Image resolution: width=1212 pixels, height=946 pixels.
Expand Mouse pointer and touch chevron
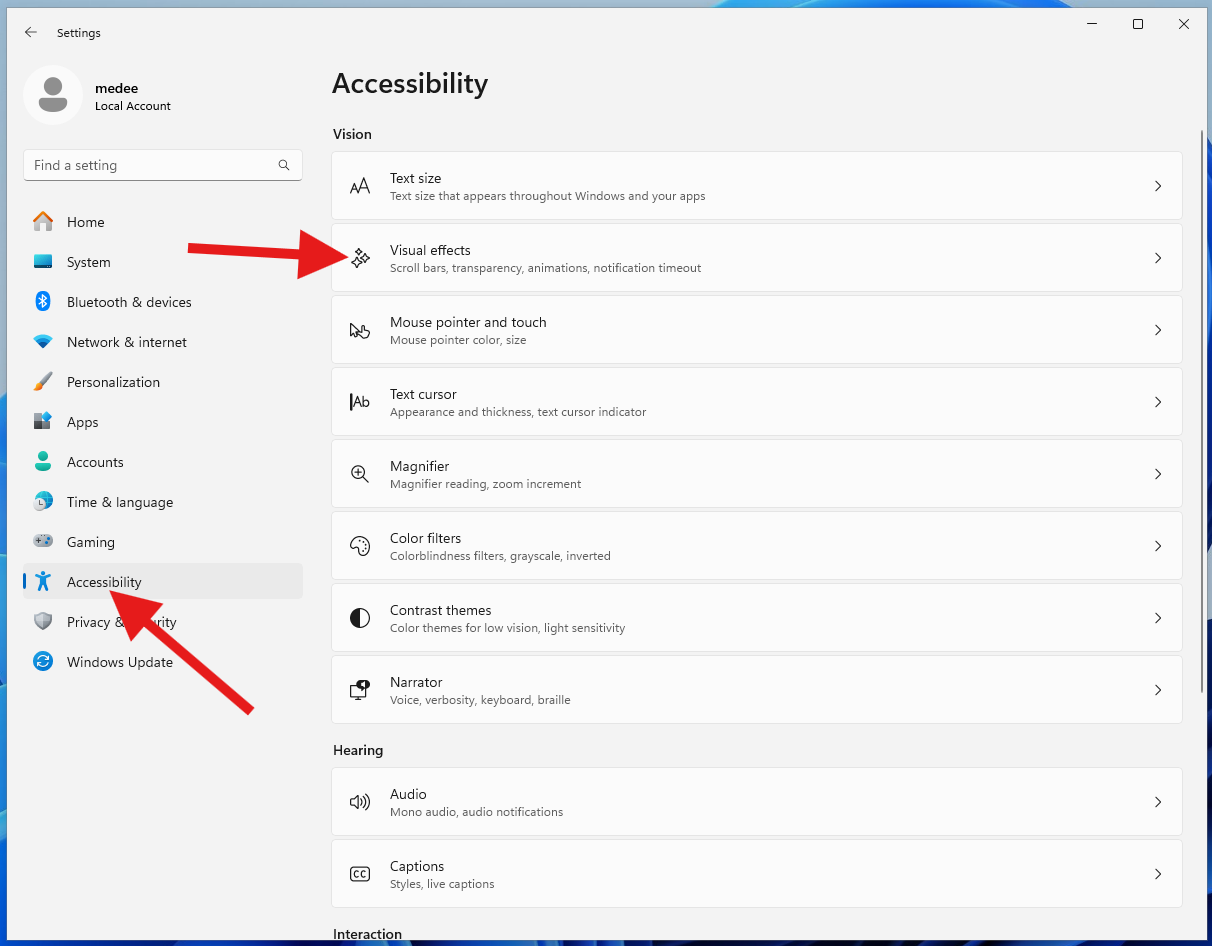[x=1158, y=330]
